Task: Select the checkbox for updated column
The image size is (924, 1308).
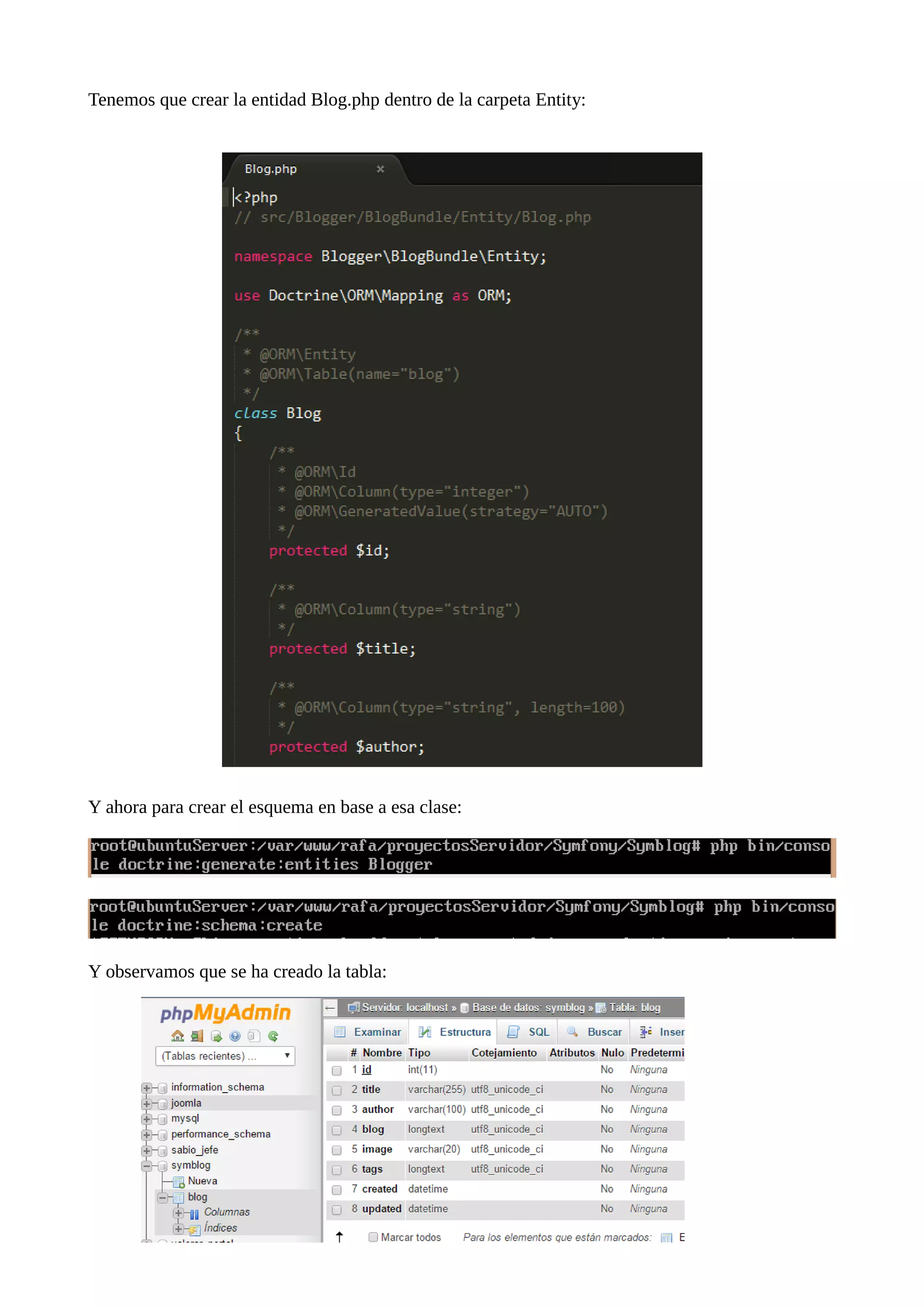Action: tap(337, 1210)
